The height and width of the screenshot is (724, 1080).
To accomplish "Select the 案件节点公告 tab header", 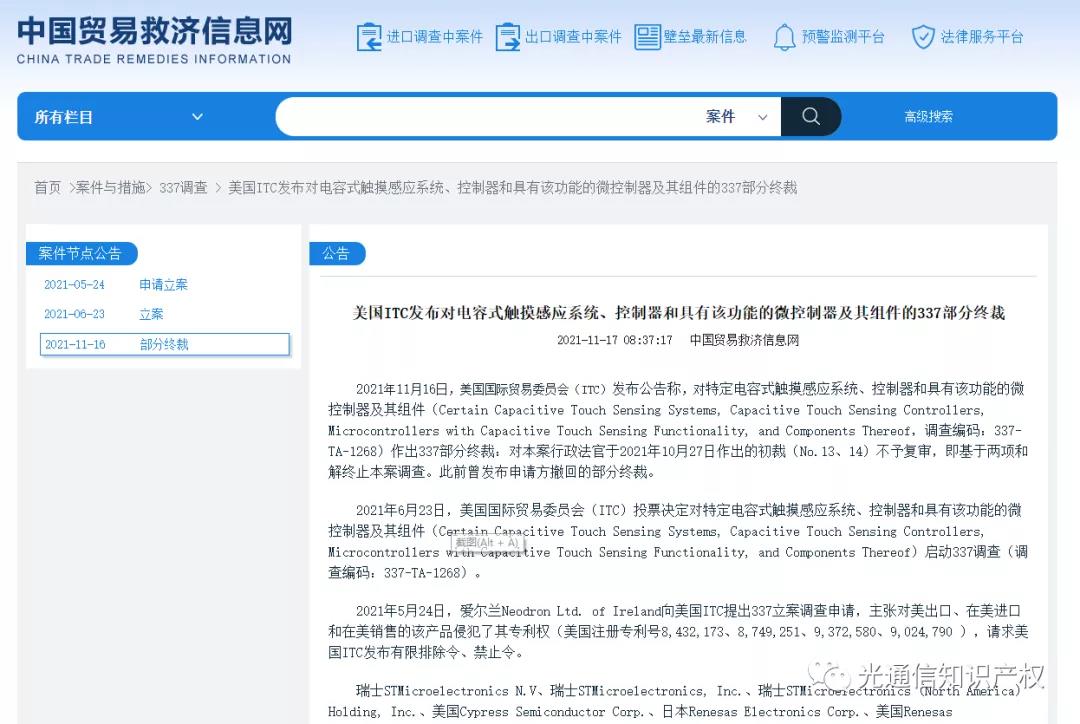I will point(81,254).
